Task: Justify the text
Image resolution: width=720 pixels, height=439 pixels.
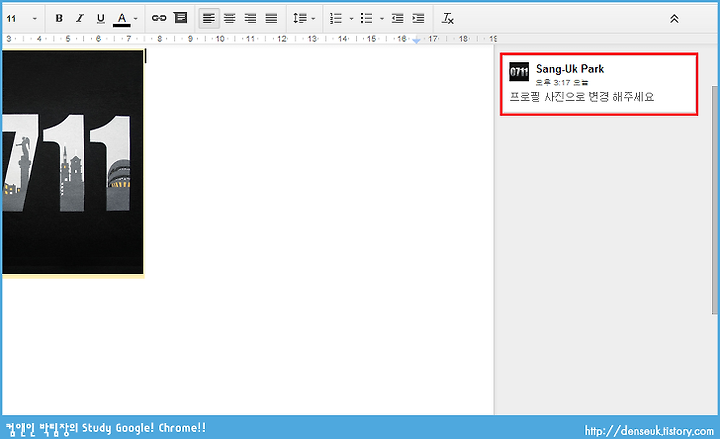Action: pos(271,18)
